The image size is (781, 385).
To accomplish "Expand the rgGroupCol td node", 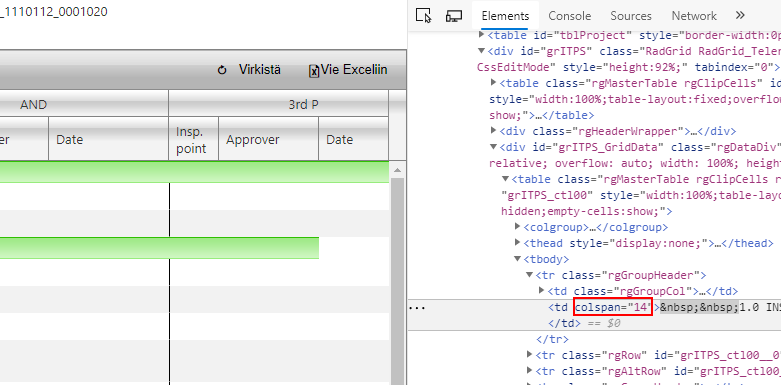I will point(542,291).
